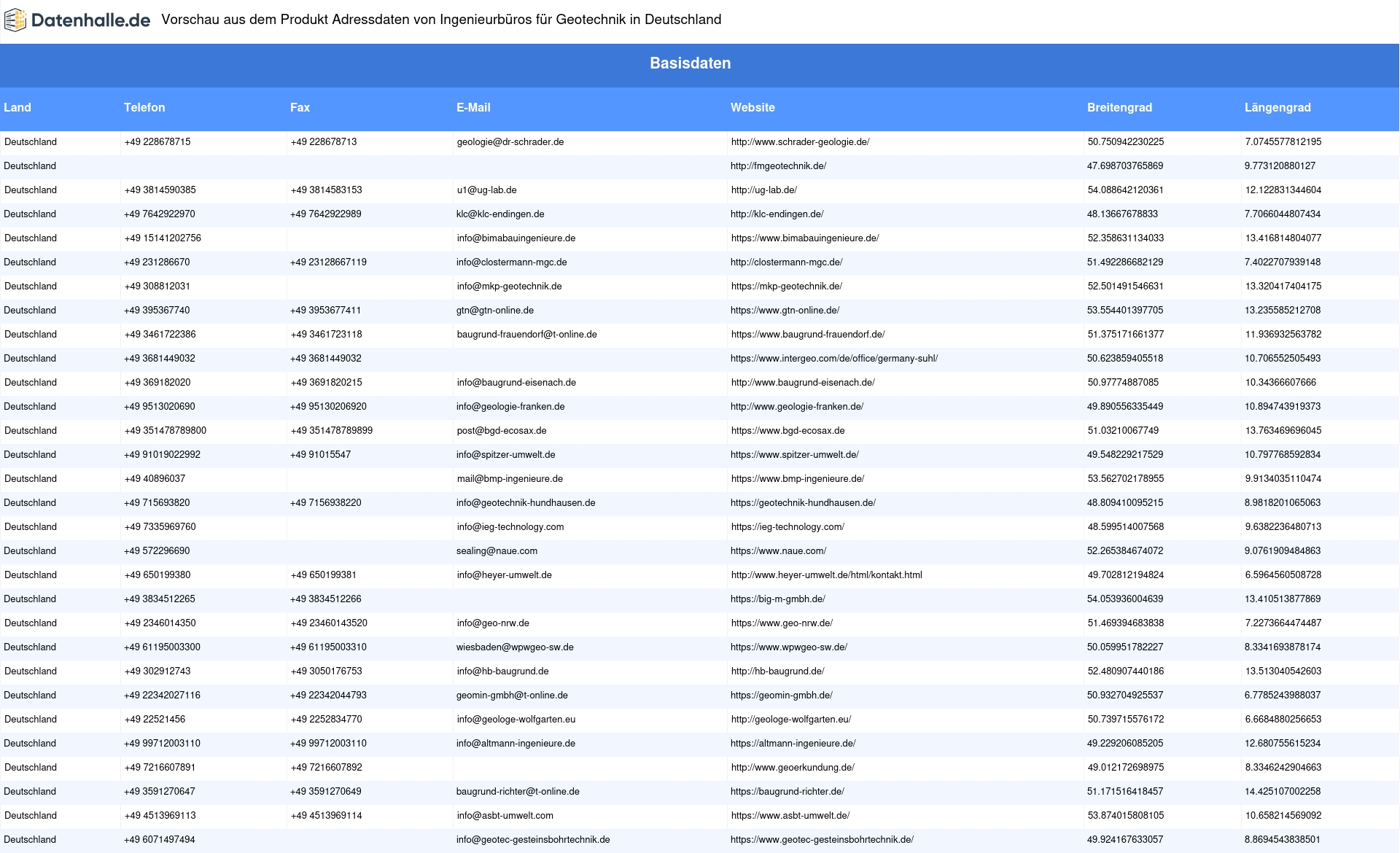
Task: Click email post@bgd-ecosax.de
Action: tap(502, 431)
